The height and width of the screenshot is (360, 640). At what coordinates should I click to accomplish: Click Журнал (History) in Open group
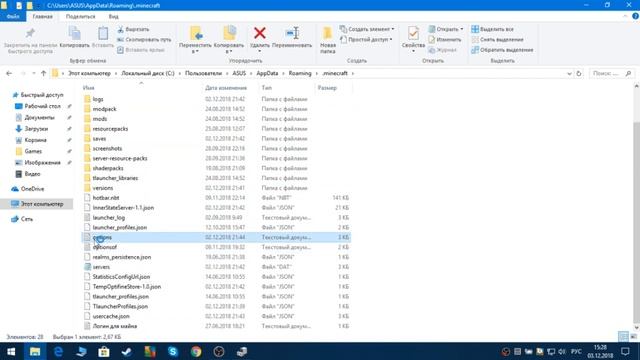[442, 50]
